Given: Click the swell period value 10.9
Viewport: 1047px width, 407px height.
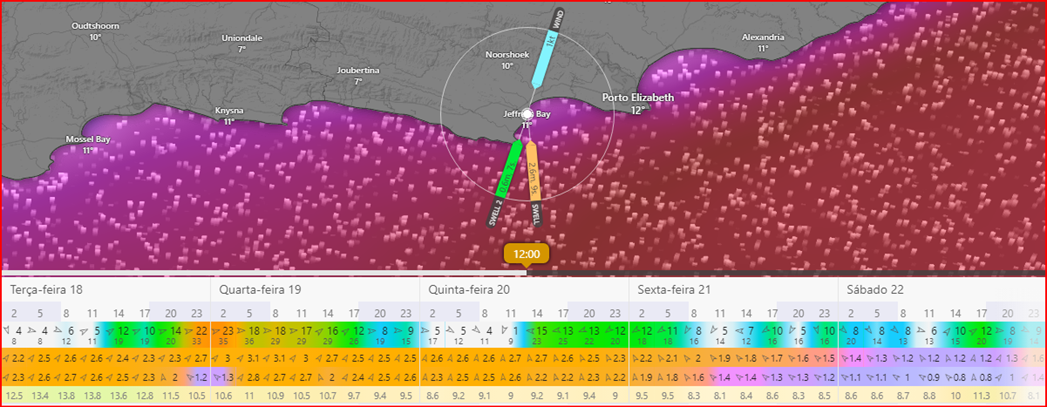Looking at the screenshot, I should [x=275, y=396].
